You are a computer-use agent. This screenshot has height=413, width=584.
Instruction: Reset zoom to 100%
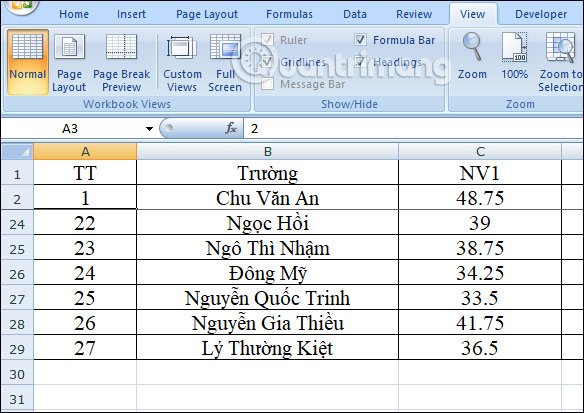[515, 56]
